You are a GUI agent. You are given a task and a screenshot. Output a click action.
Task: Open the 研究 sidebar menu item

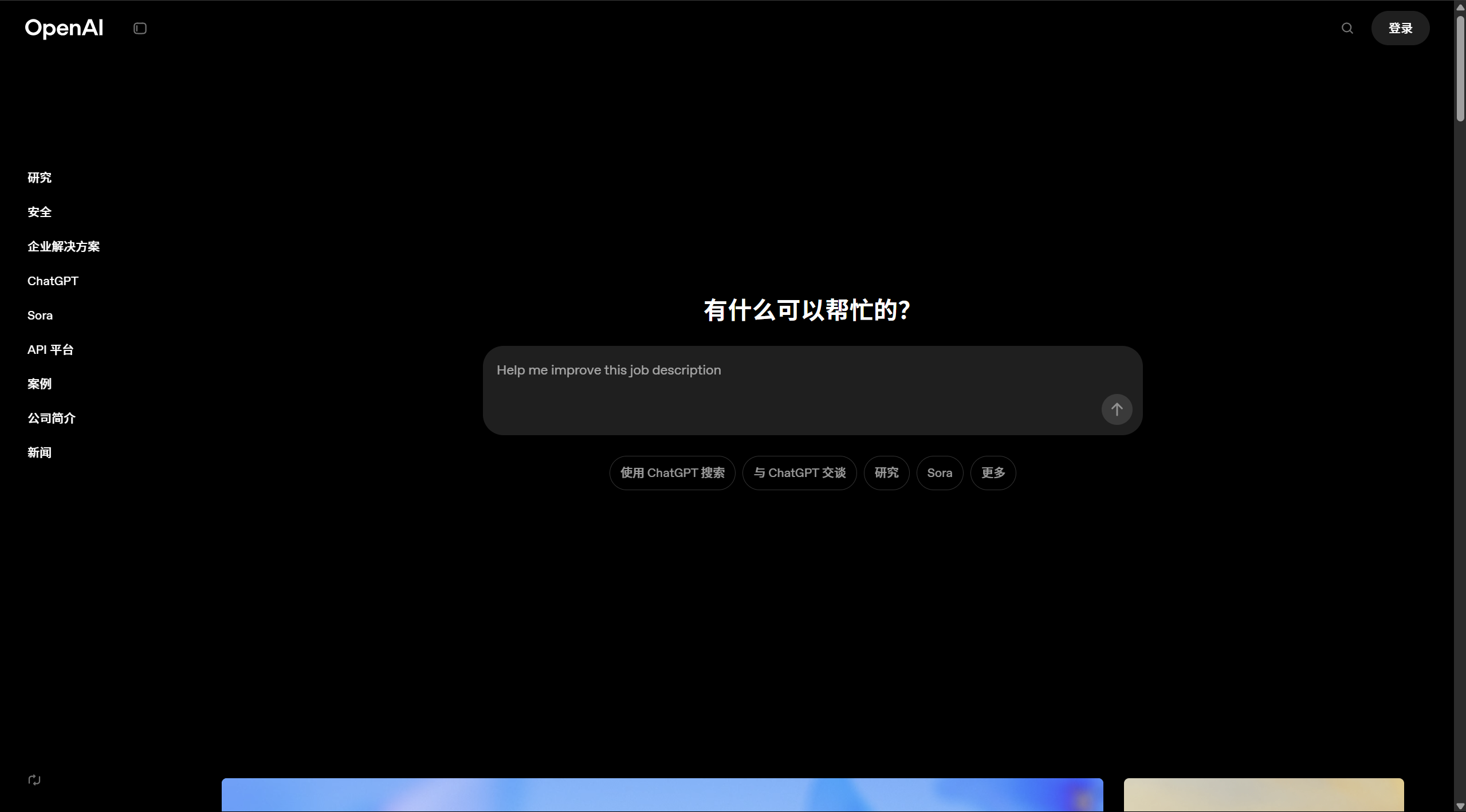click(x=40, y=178)
